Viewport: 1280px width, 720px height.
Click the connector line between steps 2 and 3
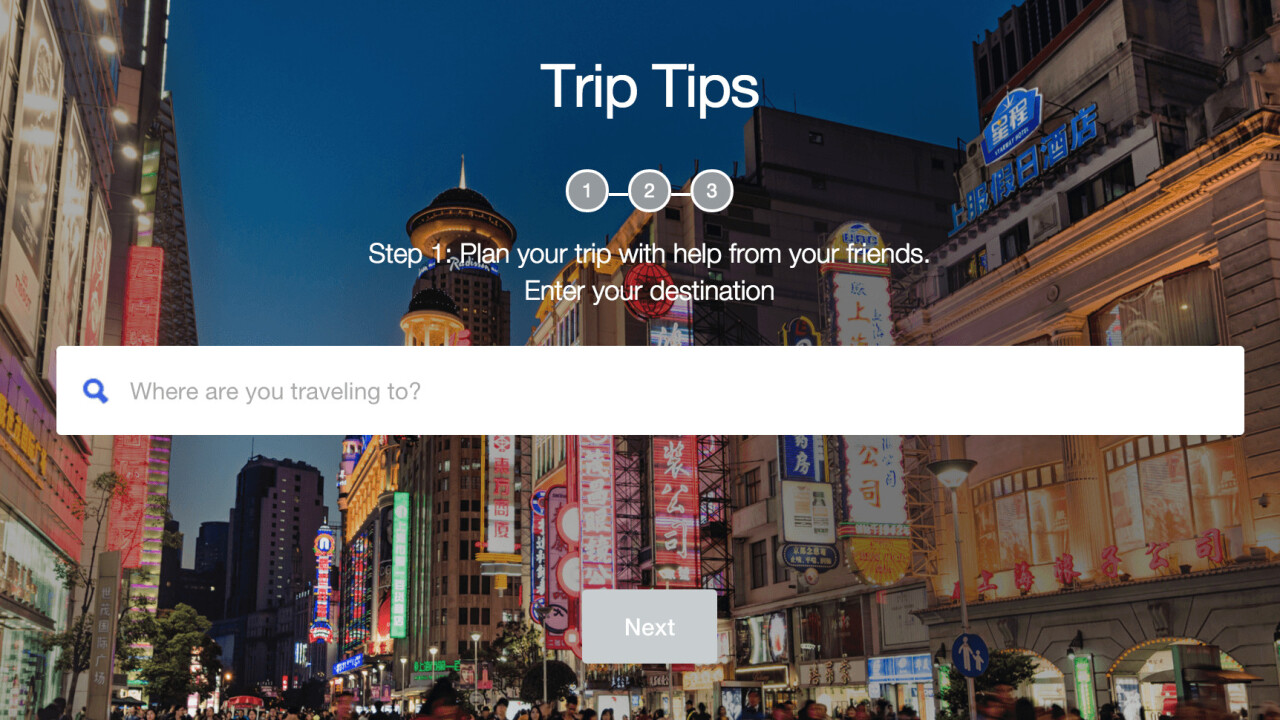click(x=680, y=191)
